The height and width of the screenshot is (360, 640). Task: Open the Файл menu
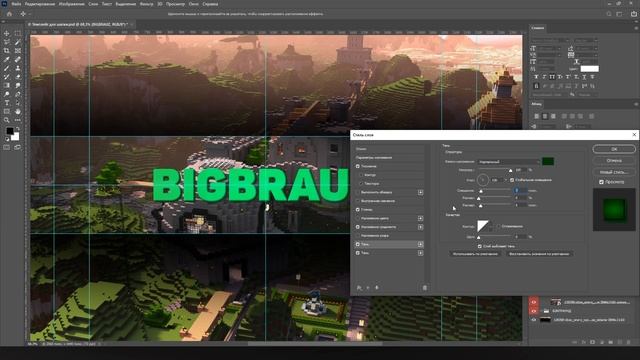tap(16, 4)
